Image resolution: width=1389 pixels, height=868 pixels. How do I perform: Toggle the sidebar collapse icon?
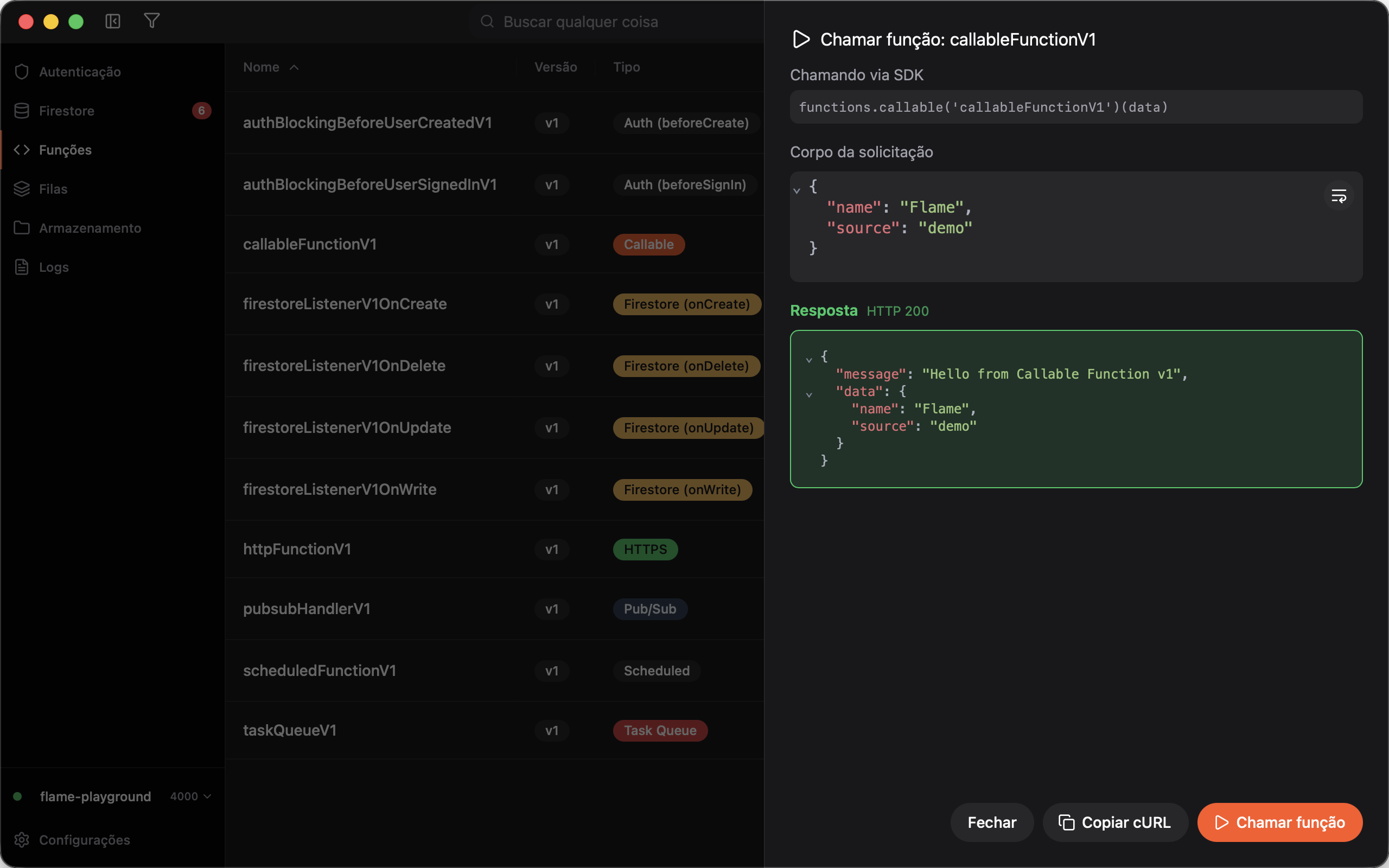coord(112,22)
